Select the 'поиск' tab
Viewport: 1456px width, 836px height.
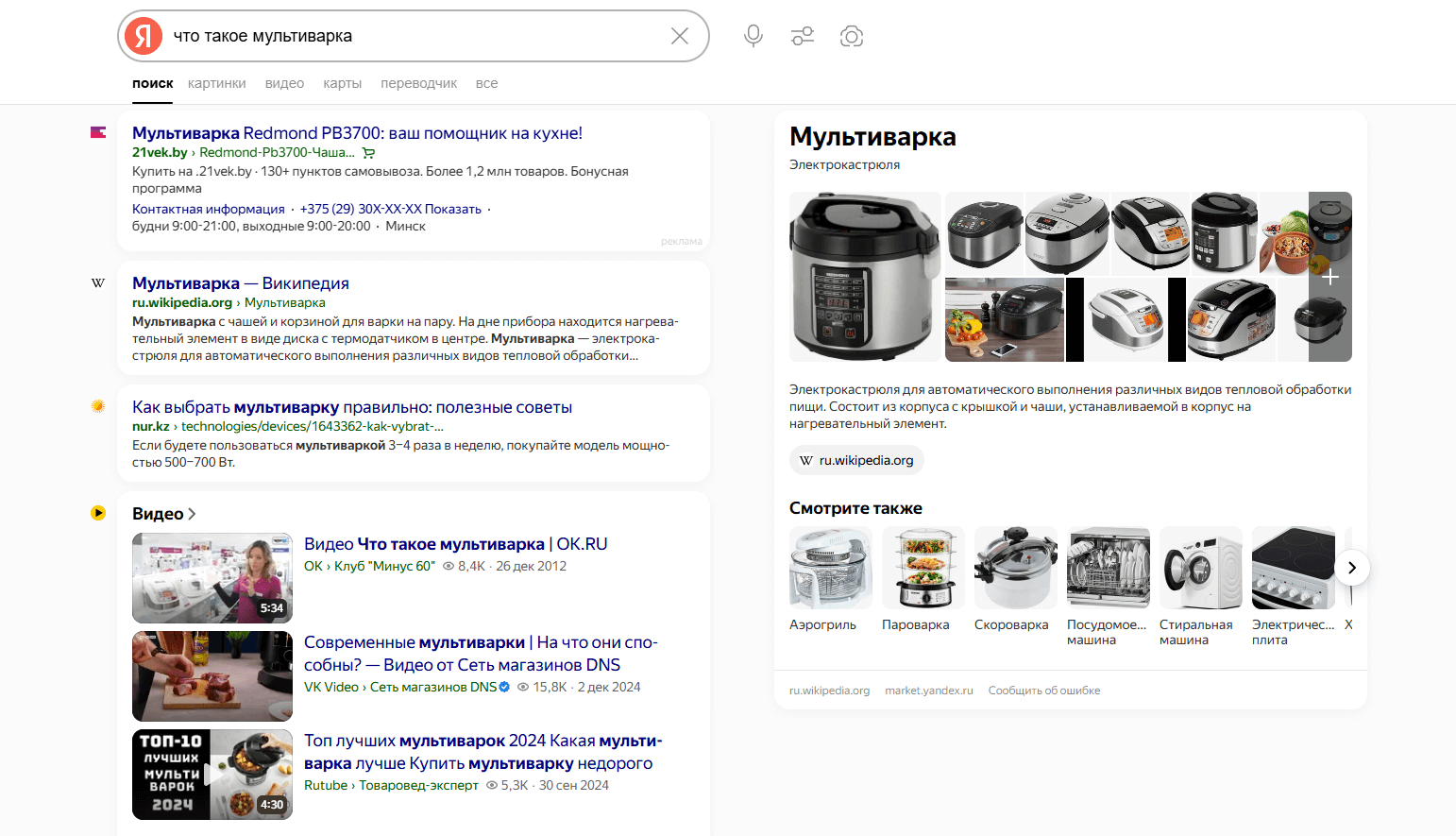click(x=153, y=83)
